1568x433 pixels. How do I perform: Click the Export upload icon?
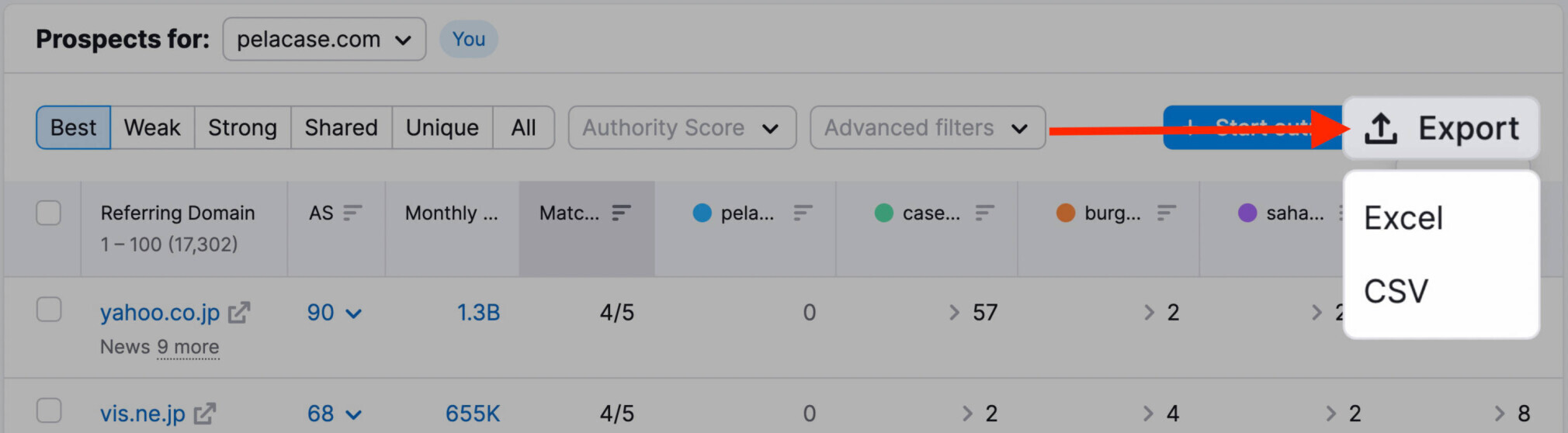point(1381,129)
